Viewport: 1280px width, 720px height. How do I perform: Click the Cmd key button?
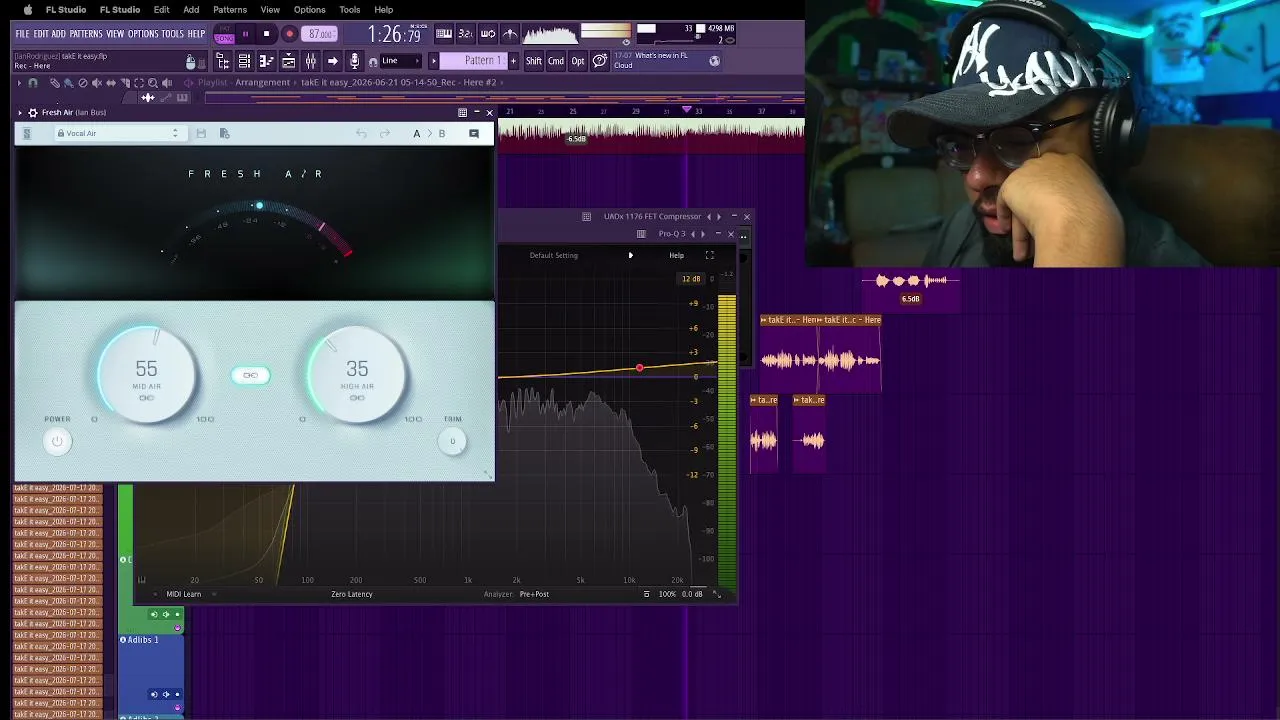point(556,61)
